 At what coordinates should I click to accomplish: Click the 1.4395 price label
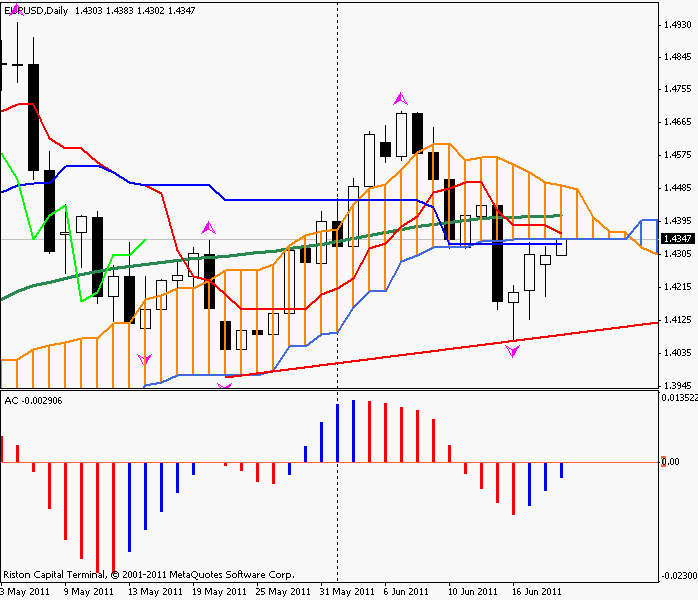tap(678, 221)
